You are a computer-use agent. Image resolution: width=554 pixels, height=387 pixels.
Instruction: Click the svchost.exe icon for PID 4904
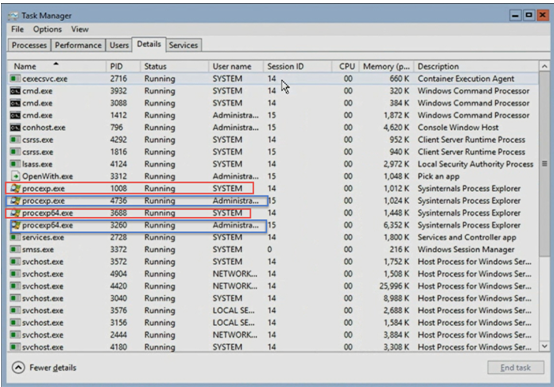click(15, 274)
